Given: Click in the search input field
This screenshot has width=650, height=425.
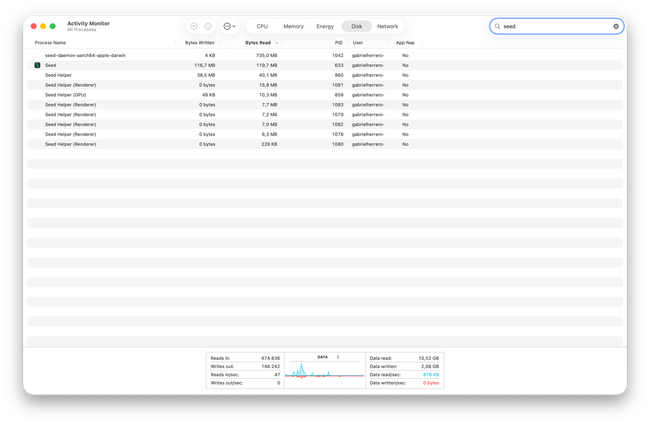Looking at the screenshot, I should 555,26.
